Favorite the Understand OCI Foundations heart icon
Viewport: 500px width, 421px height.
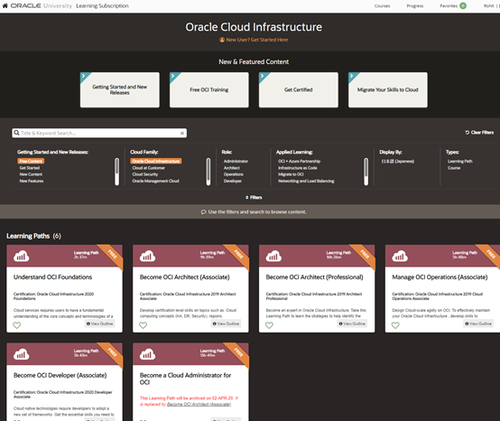pyautogui.click(x=17, y=325)
